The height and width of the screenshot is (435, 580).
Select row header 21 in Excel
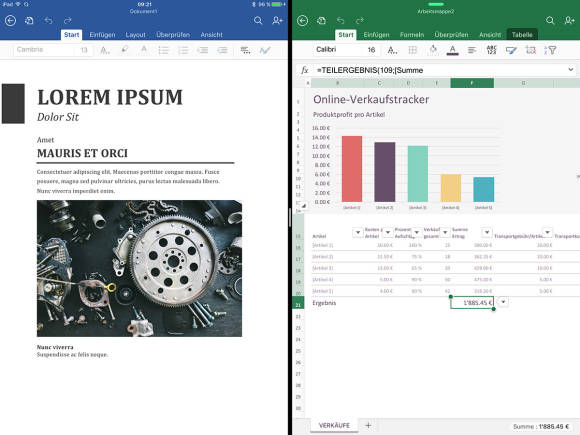298,303
